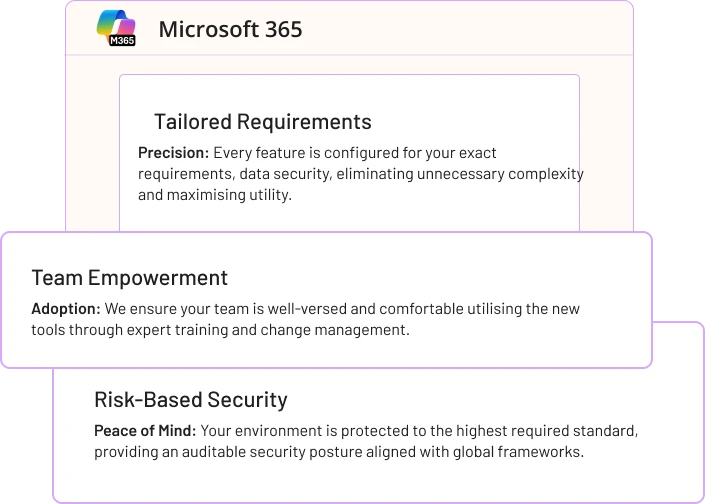Select the Team Empowerment heading

[x=130, y=278]
